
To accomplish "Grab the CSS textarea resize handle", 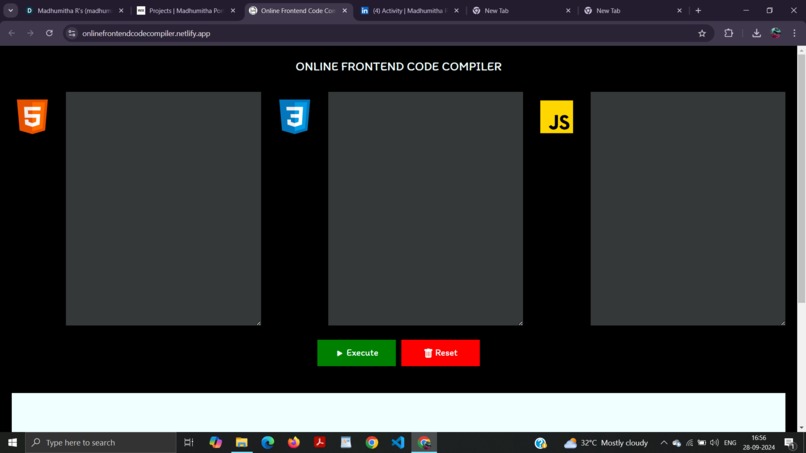I will pyautogui.click(x=520, y=322).
